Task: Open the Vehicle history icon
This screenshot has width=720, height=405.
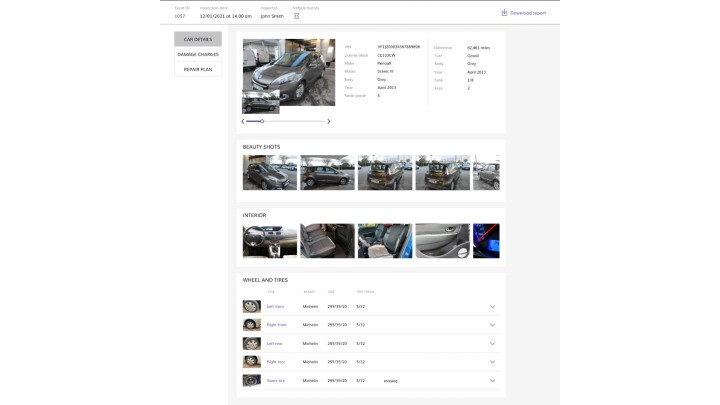Action: tap(297, 16)
